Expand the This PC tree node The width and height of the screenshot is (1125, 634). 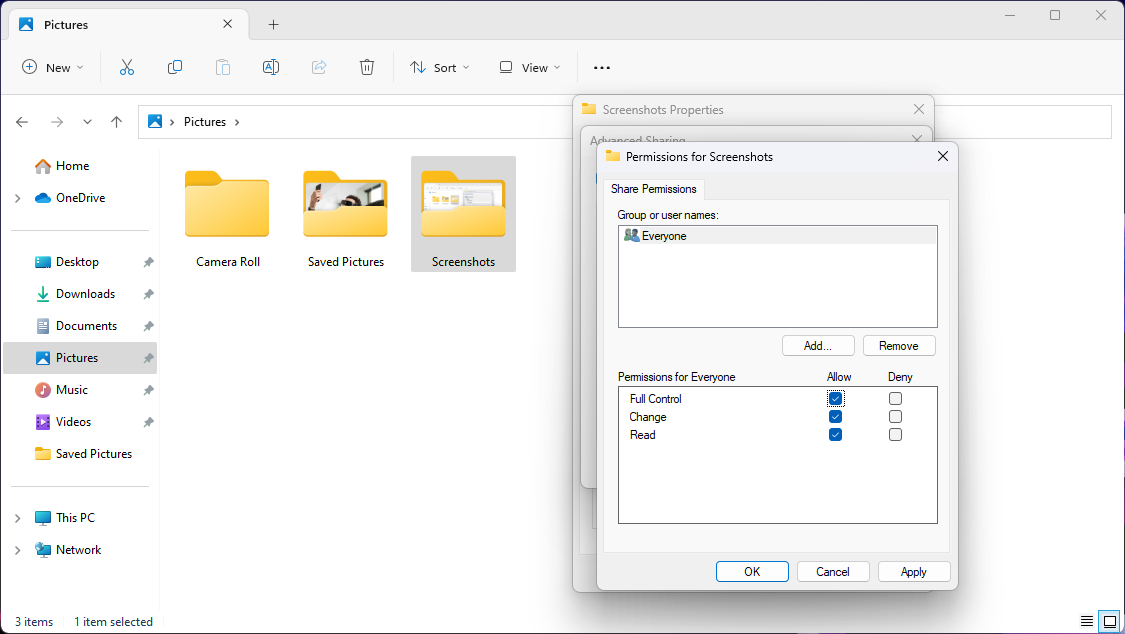tap(18, 518)
